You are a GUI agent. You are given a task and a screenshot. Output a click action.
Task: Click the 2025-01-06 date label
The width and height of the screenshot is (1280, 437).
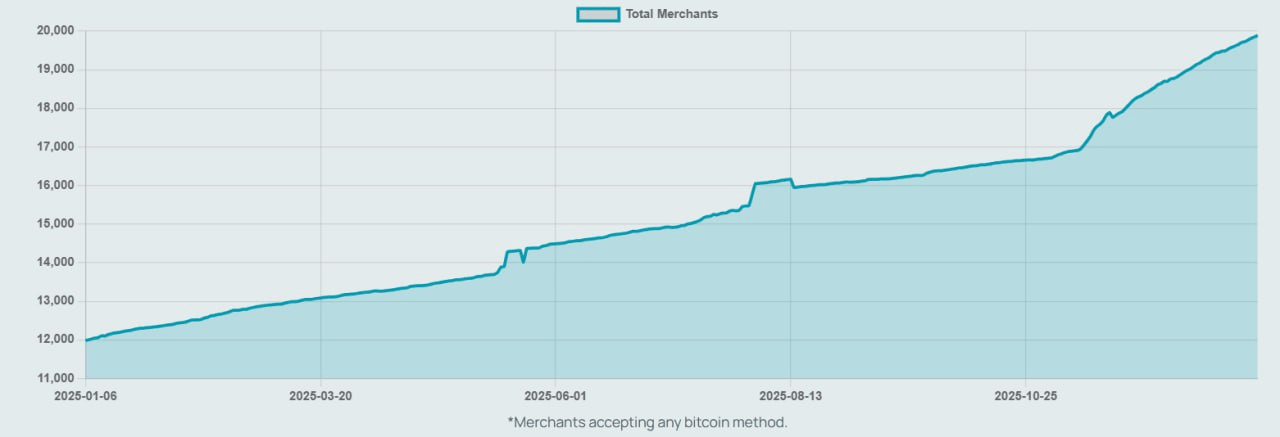point(86,395)
